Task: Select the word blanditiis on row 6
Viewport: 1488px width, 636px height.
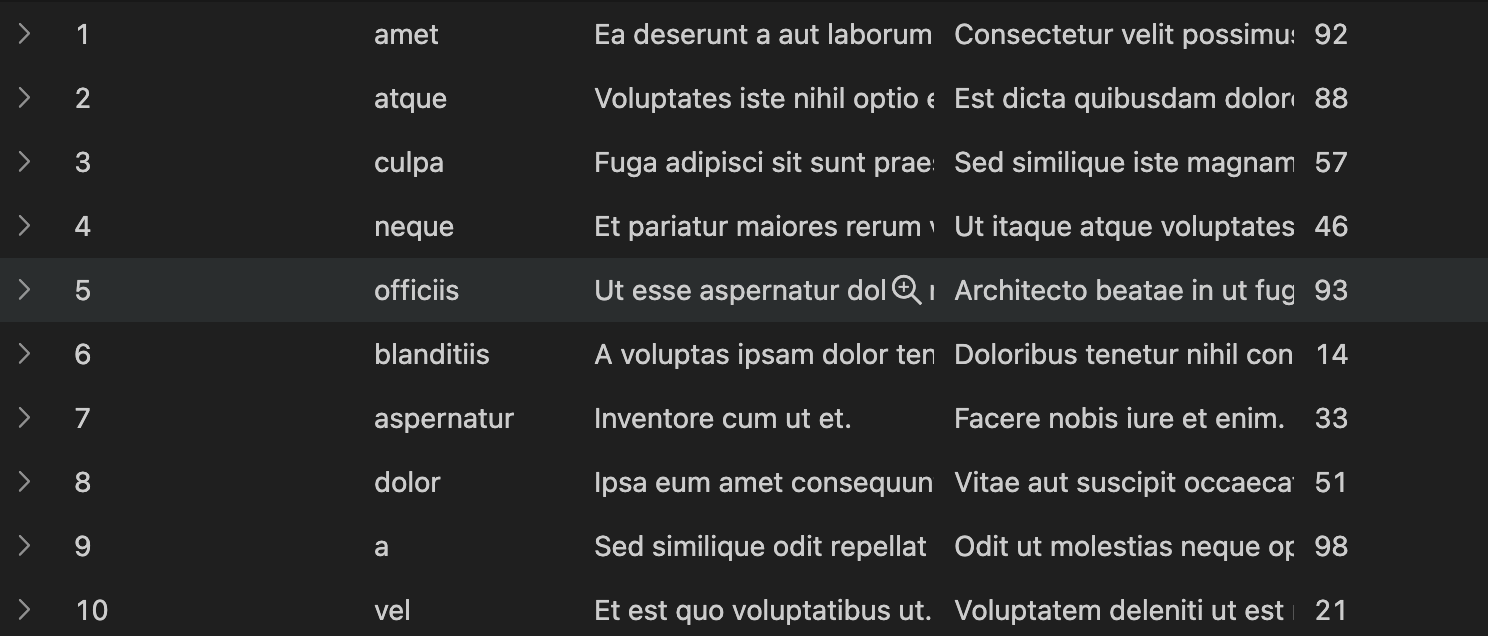Action: pyautogui.click(x=431, y=354)
